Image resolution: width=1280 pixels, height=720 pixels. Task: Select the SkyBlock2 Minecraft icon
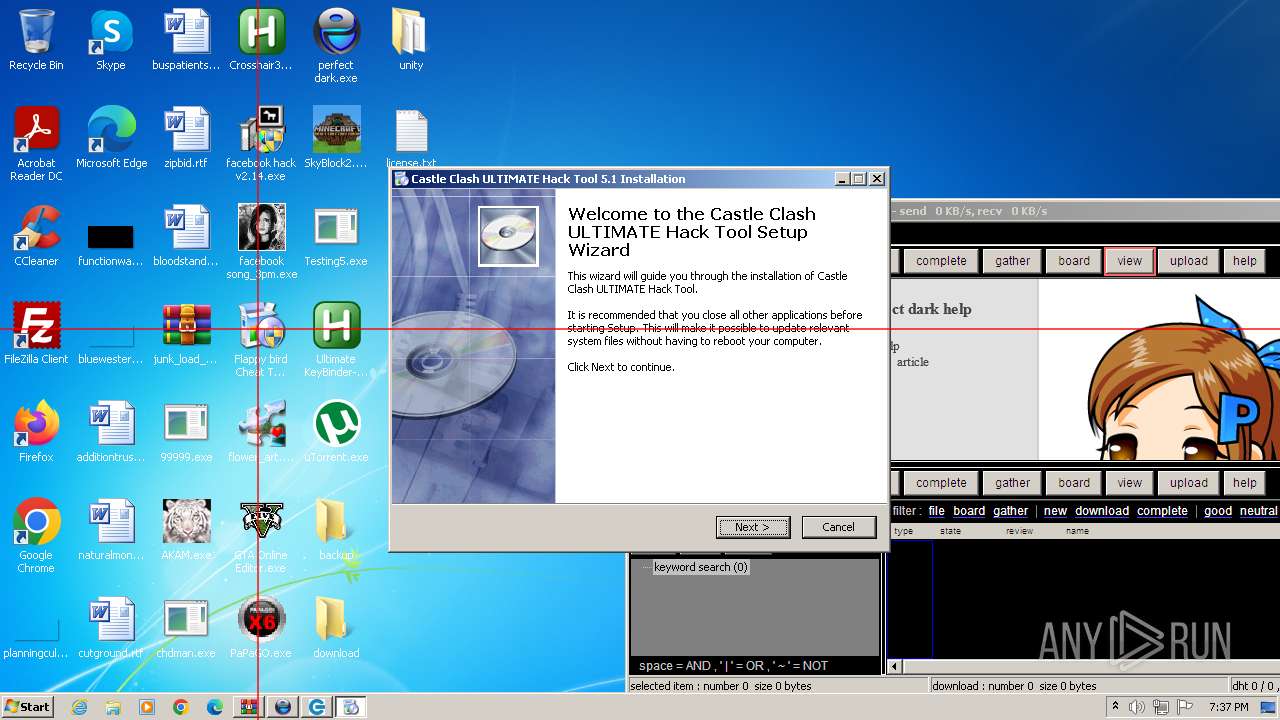tap(336, 139)
